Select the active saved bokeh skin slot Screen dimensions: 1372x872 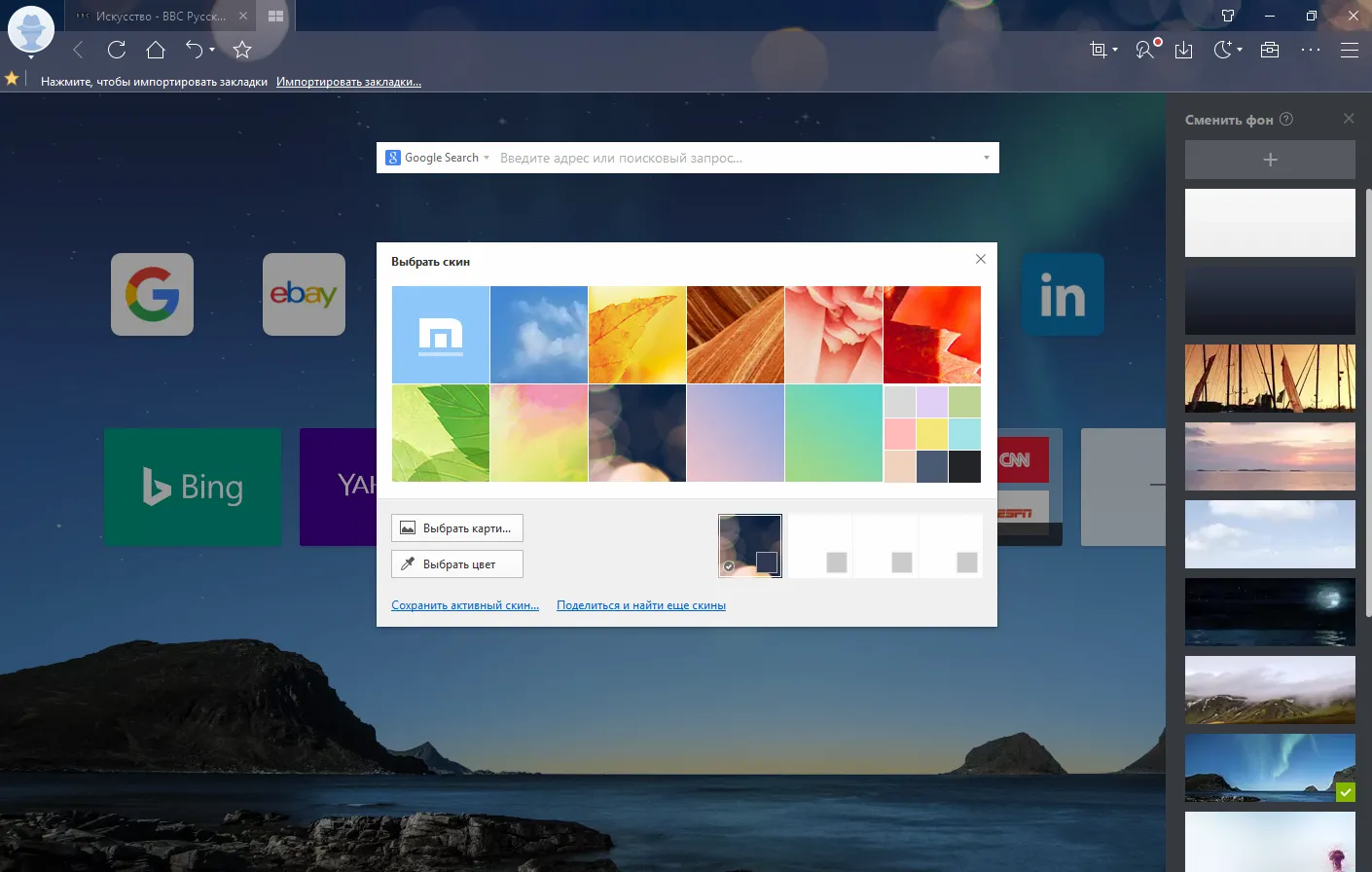coord(750,546)
